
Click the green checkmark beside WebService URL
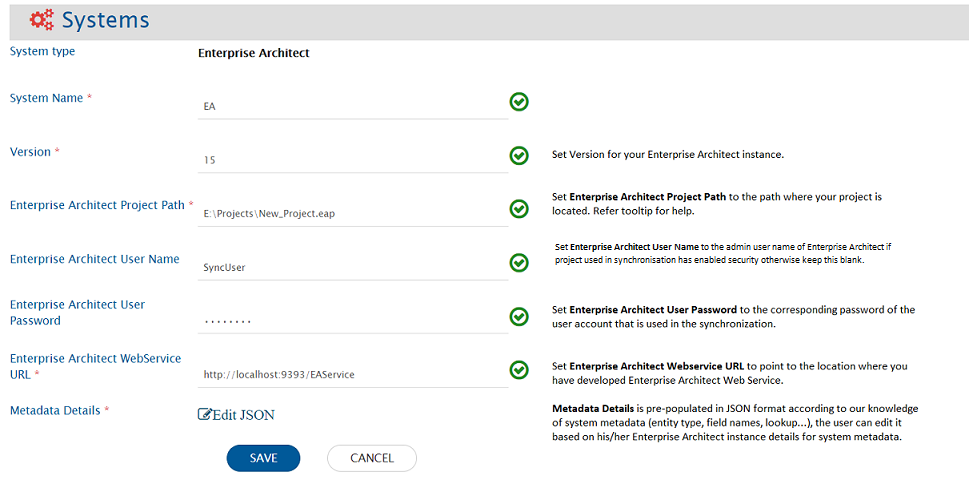pos(519,370)
